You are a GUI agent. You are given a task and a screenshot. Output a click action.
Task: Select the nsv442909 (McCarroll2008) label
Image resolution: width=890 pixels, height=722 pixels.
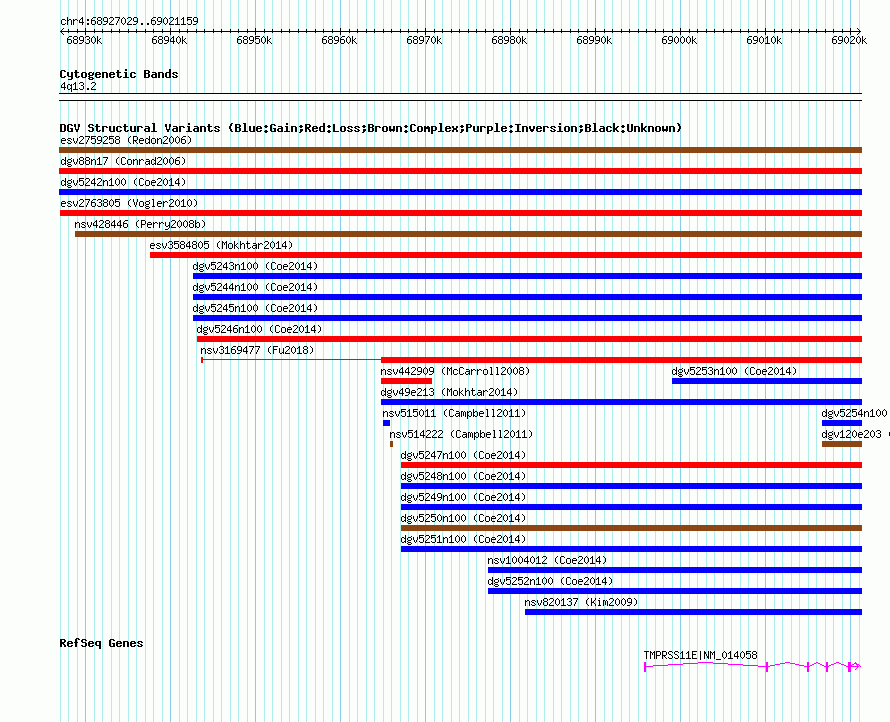pyautogui.click(x=455, y=371)
